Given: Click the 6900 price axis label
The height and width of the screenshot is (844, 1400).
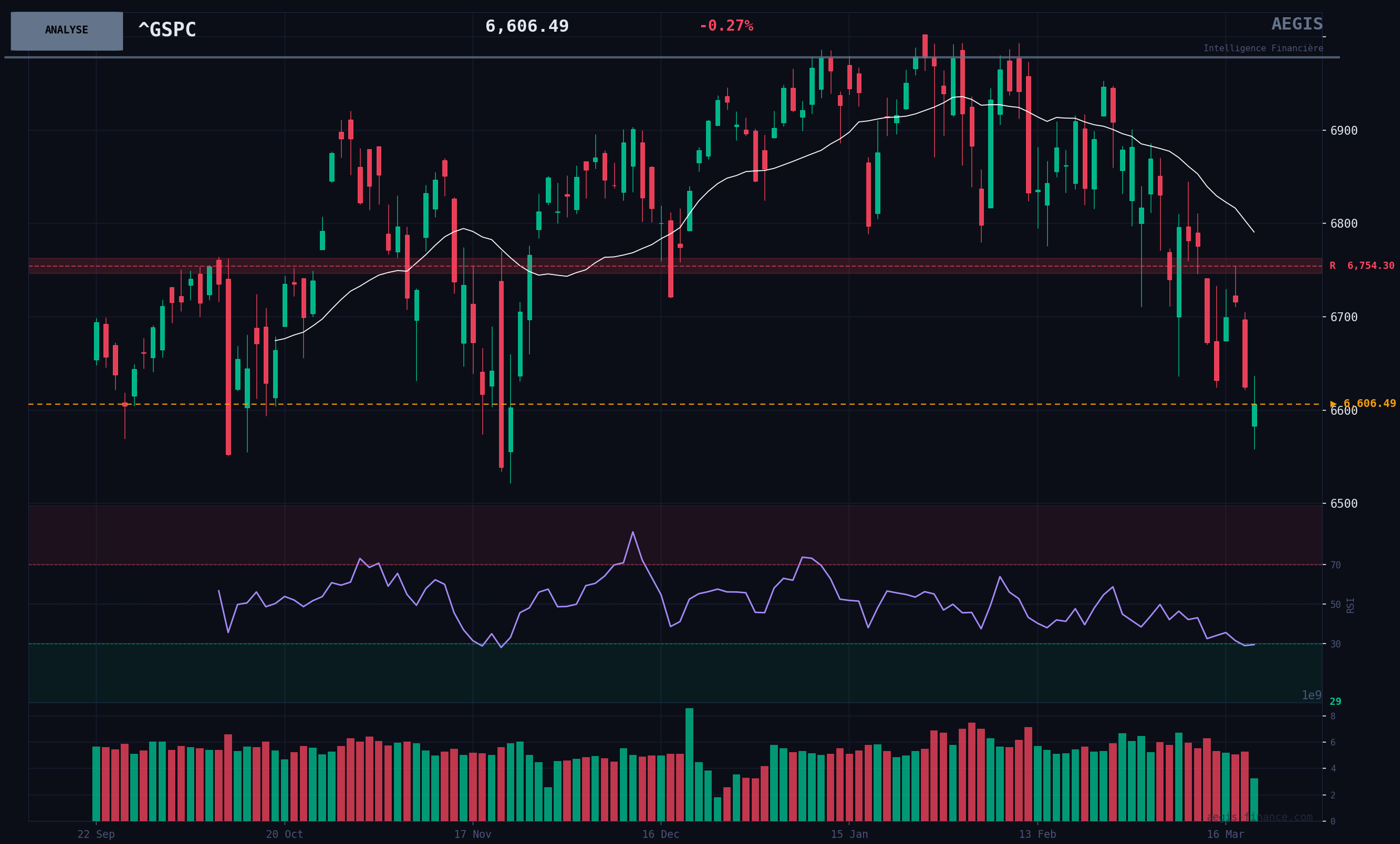Looking at the screenshot, I should 1344,131.
